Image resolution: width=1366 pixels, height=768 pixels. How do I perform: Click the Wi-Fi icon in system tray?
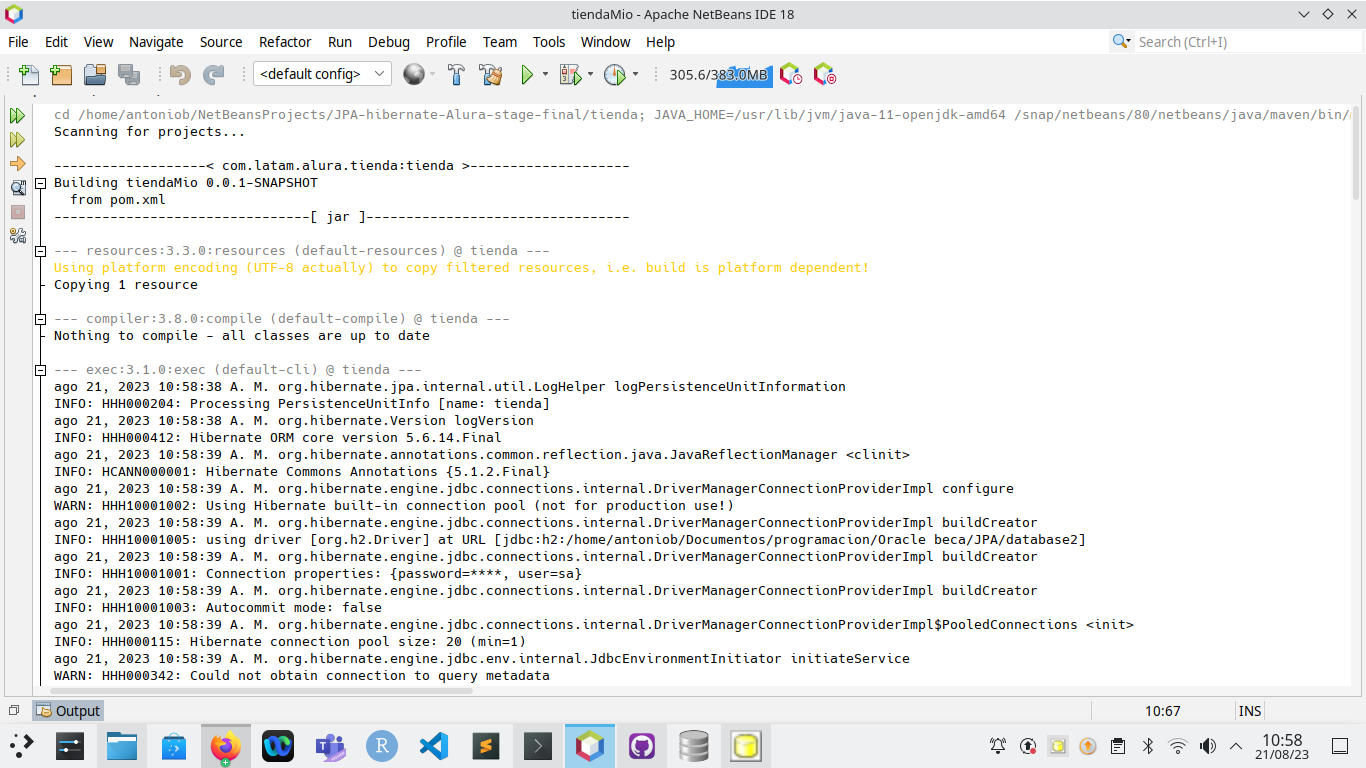1178,746
